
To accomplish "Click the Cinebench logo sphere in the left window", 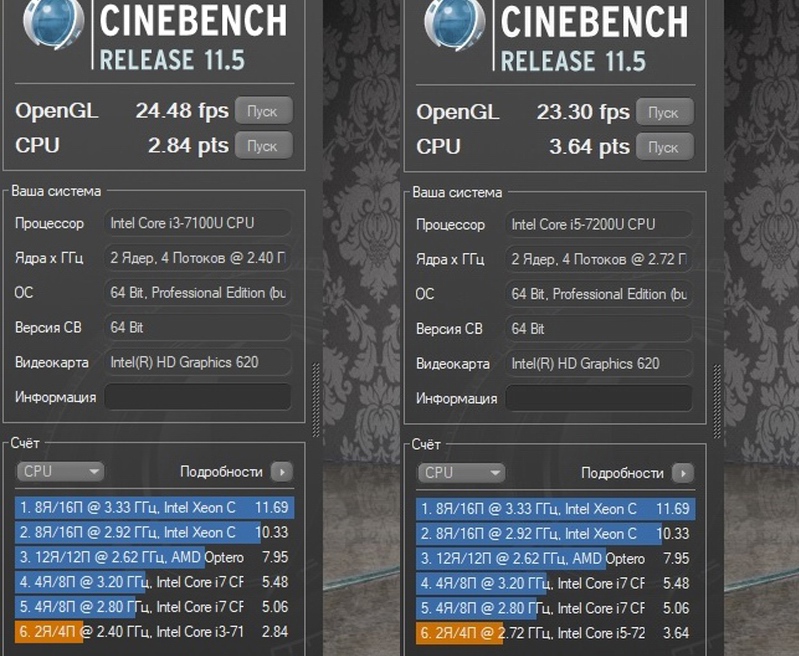I will [53, 23].
